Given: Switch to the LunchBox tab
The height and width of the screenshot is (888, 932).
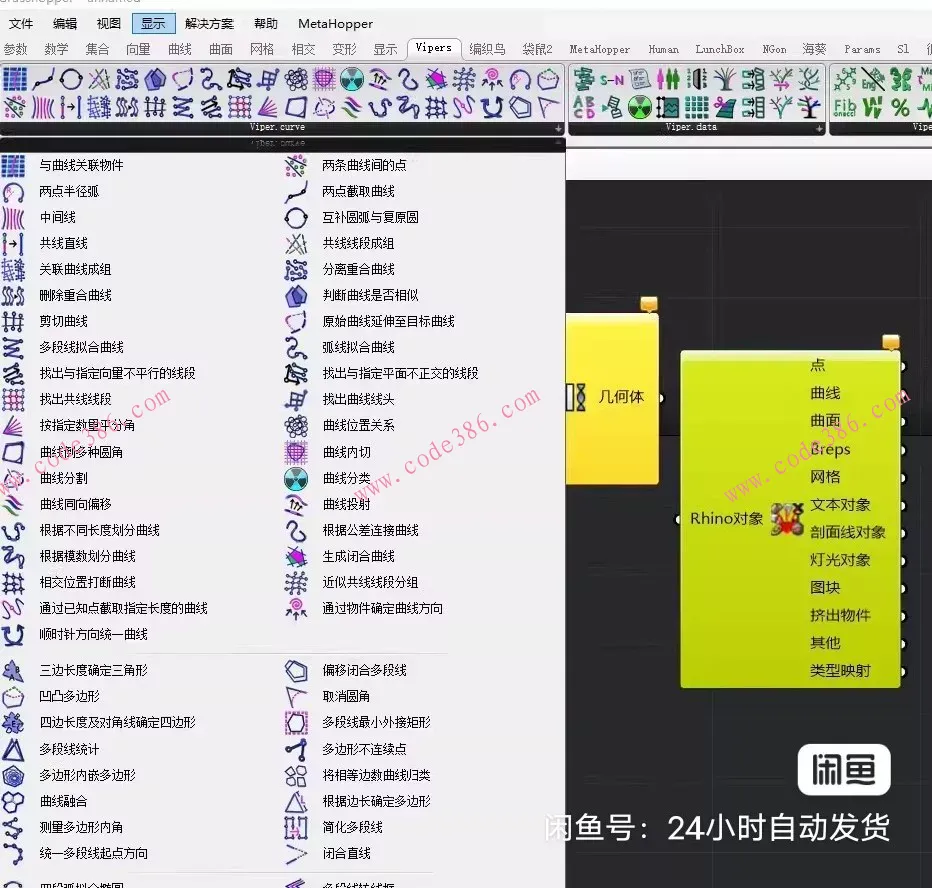Looking at the screenshot, I should coord(719,49).
